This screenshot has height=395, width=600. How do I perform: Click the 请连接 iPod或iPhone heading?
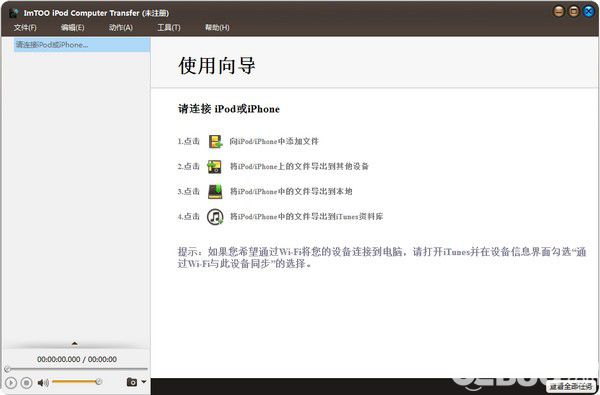click(x=229, y=109)
